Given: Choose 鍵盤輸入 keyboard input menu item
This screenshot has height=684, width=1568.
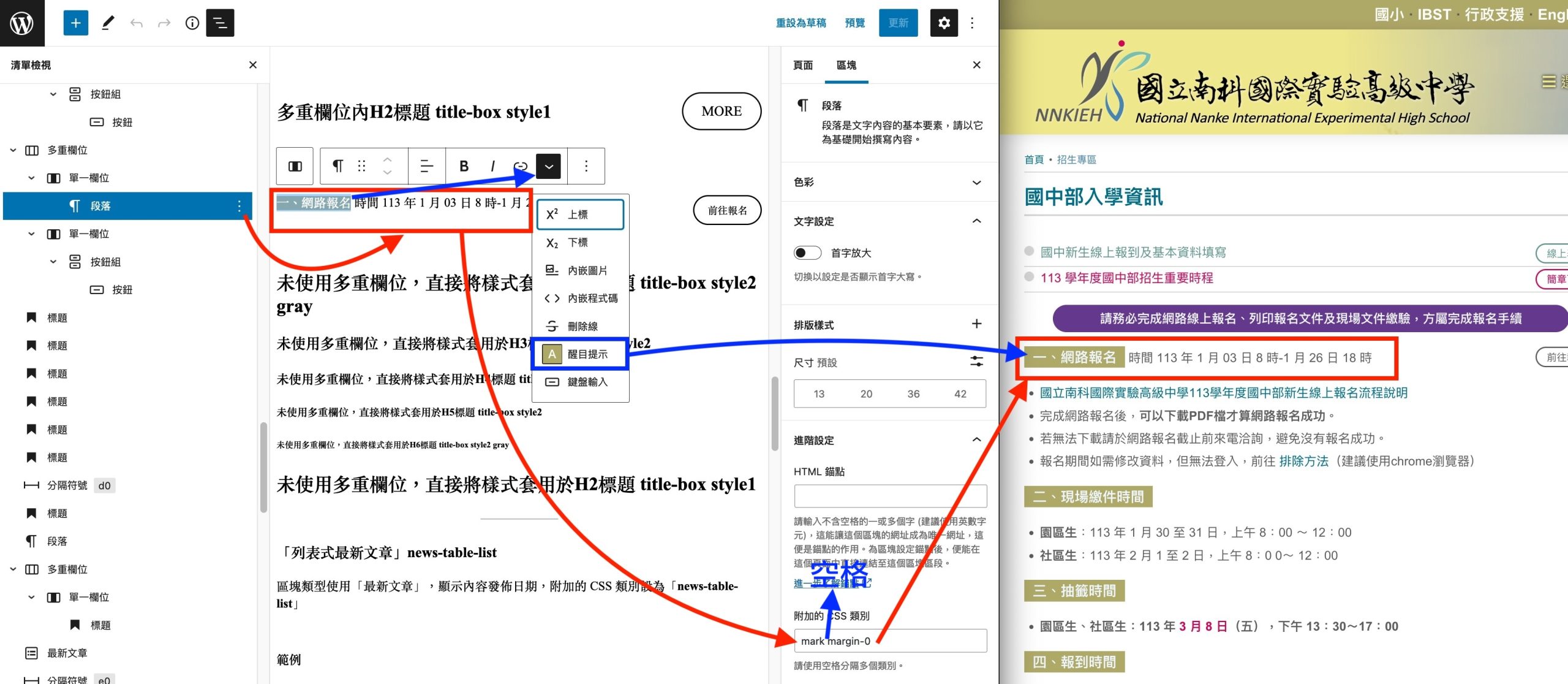Looking at the screenshot, I should pos(580,382).
